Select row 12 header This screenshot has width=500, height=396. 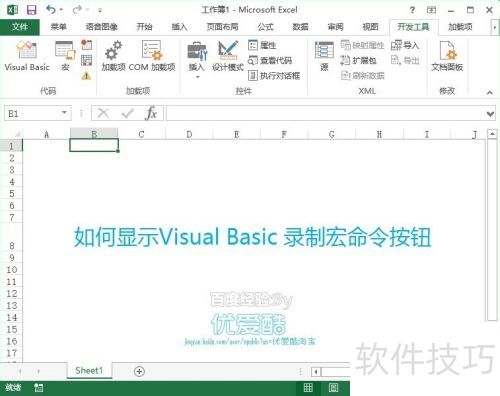pos(12,293)
